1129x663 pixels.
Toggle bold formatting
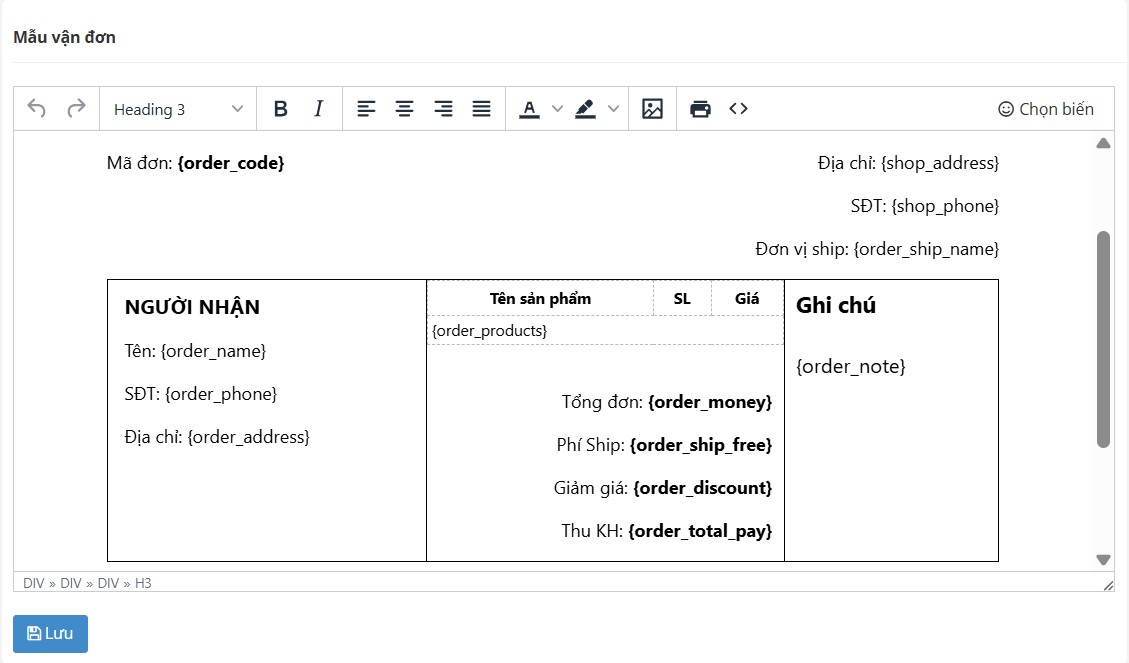point(281,109)
